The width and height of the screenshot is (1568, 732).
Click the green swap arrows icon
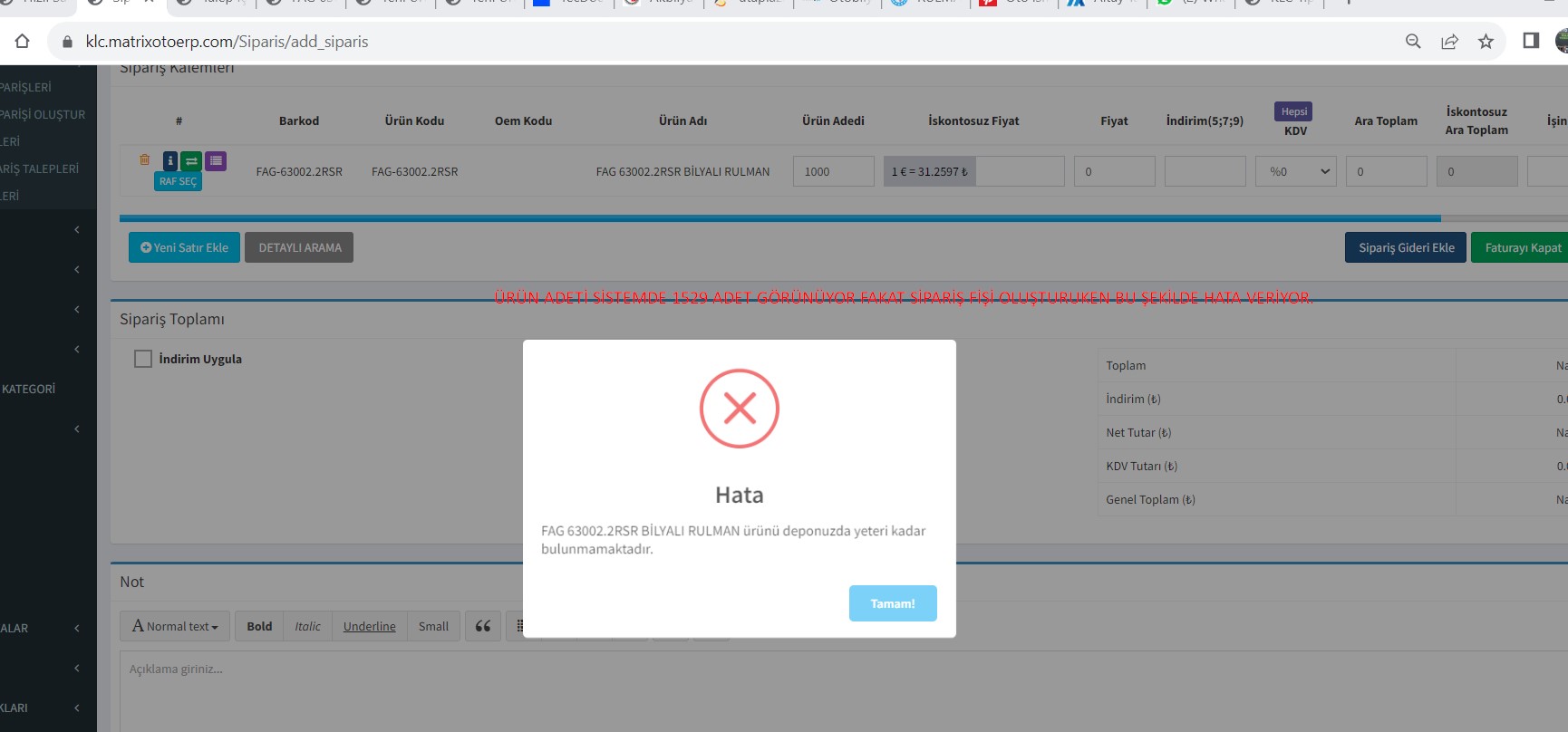coord(191,161)
